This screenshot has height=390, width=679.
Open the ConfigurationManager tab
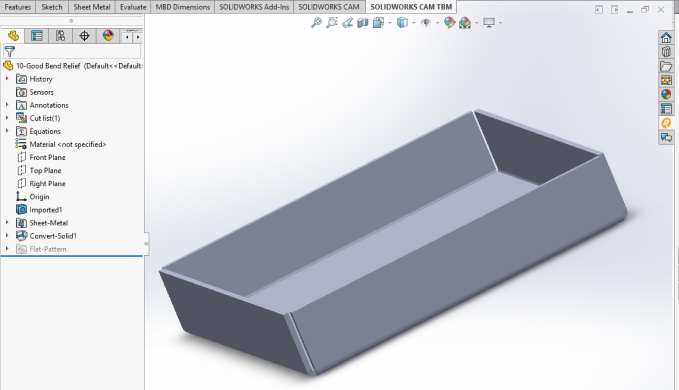(x=61, y=36)
